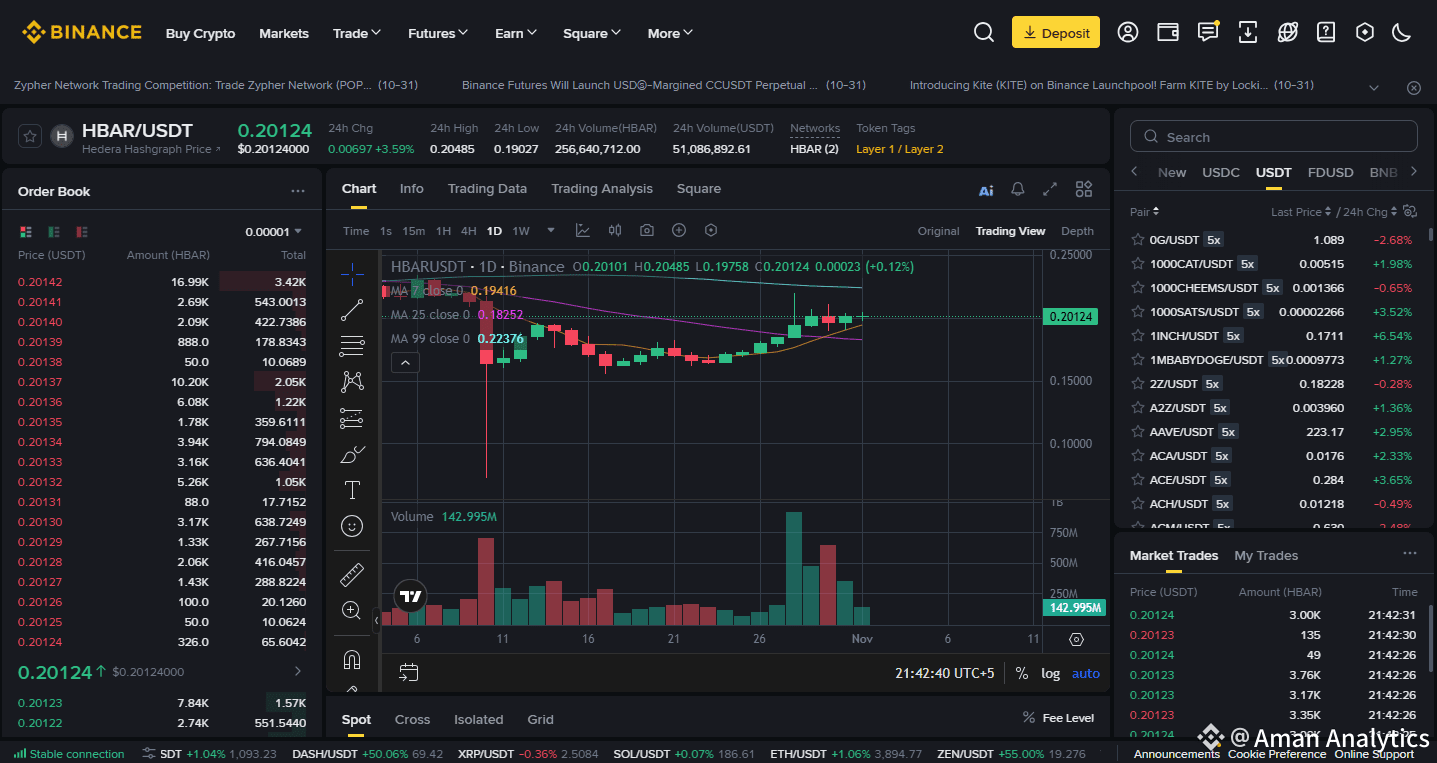Toggle dark mode moon icon
This screenshot has width=1437, height=763.
(x=1401, y=32)
